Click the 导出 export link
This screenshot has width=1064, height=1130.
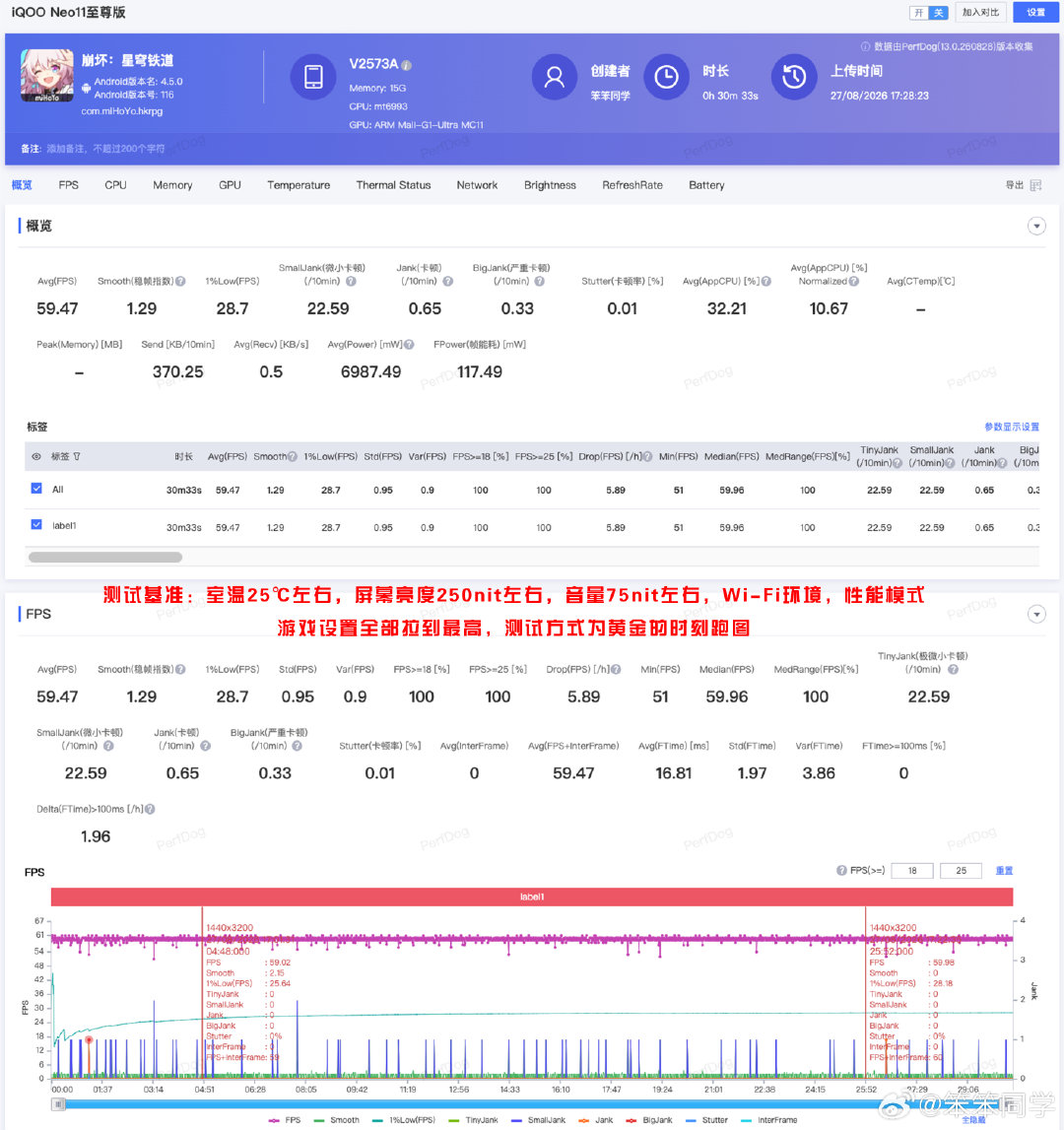[x=1015, y=185]
